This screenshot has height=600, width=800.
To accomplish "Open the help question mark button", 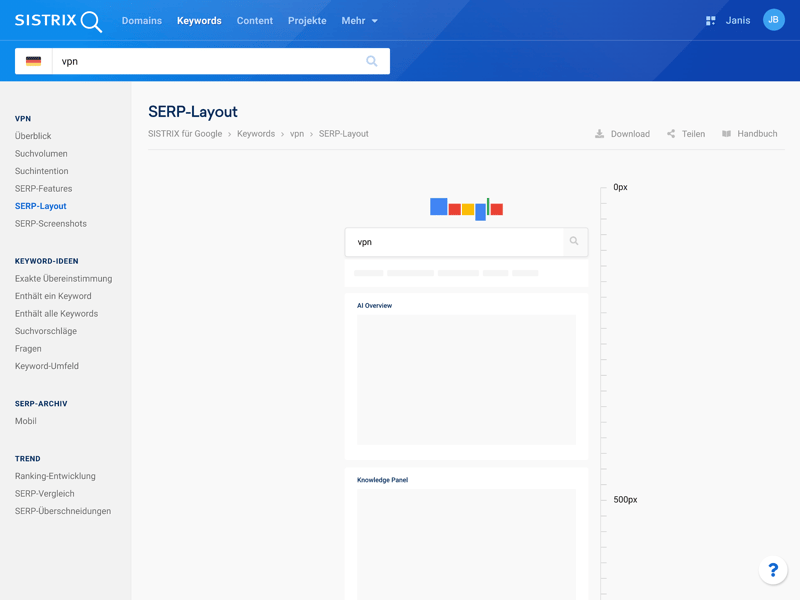I will coord(773,570).
